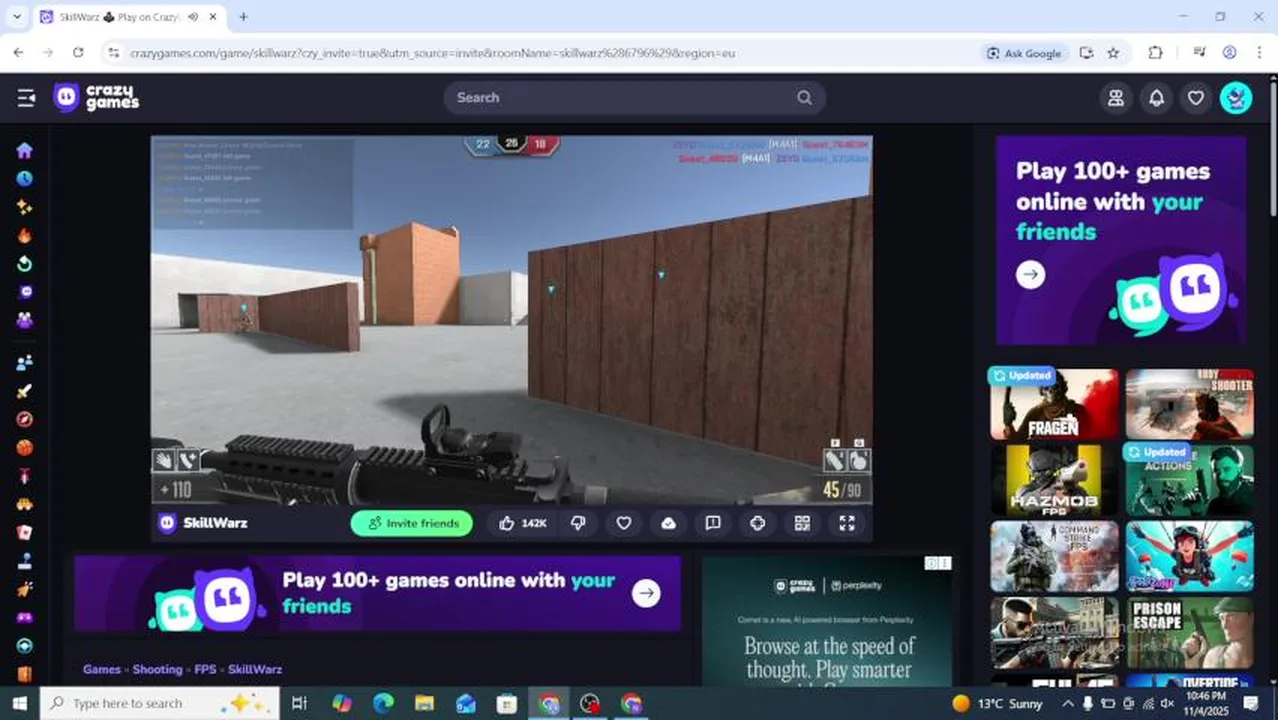Dislike SkillWarz with the thumbs down
The width and height of the screenshot is (1278, 720).
point(578,523)
